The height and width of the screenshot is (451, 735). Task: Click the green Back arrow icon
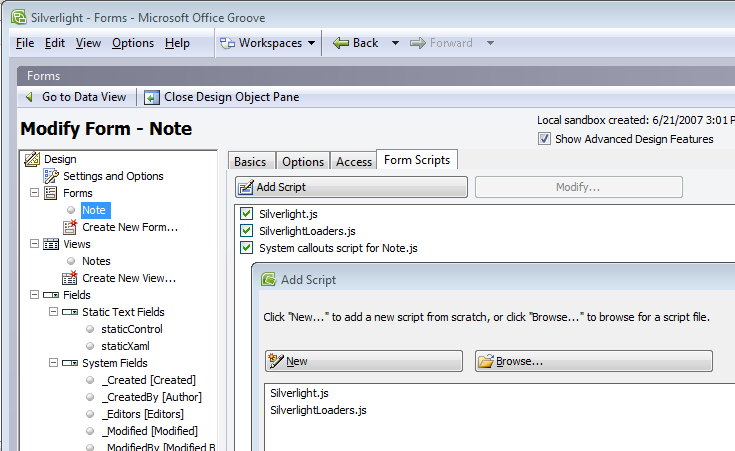pyautogui.click(x=341, y=43)
